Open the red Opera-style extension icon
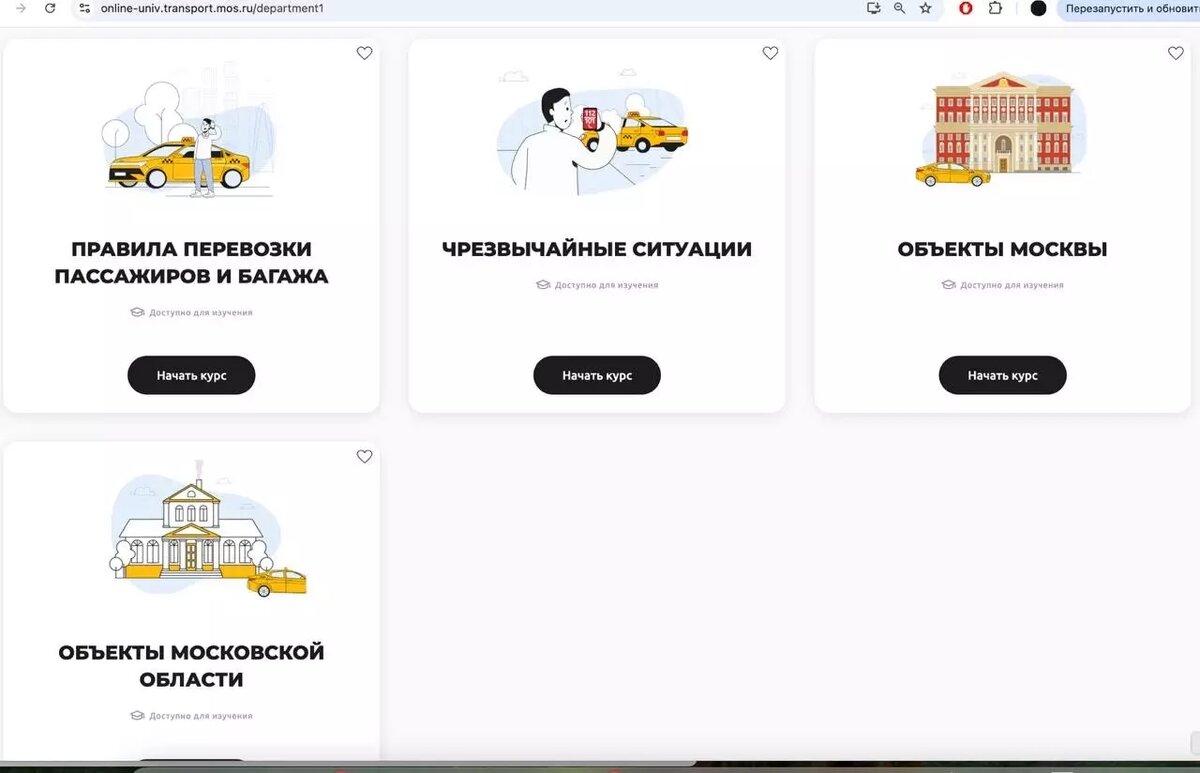Image resolution: width=1200 pixels, height=773 pixels. click(966, 8)
